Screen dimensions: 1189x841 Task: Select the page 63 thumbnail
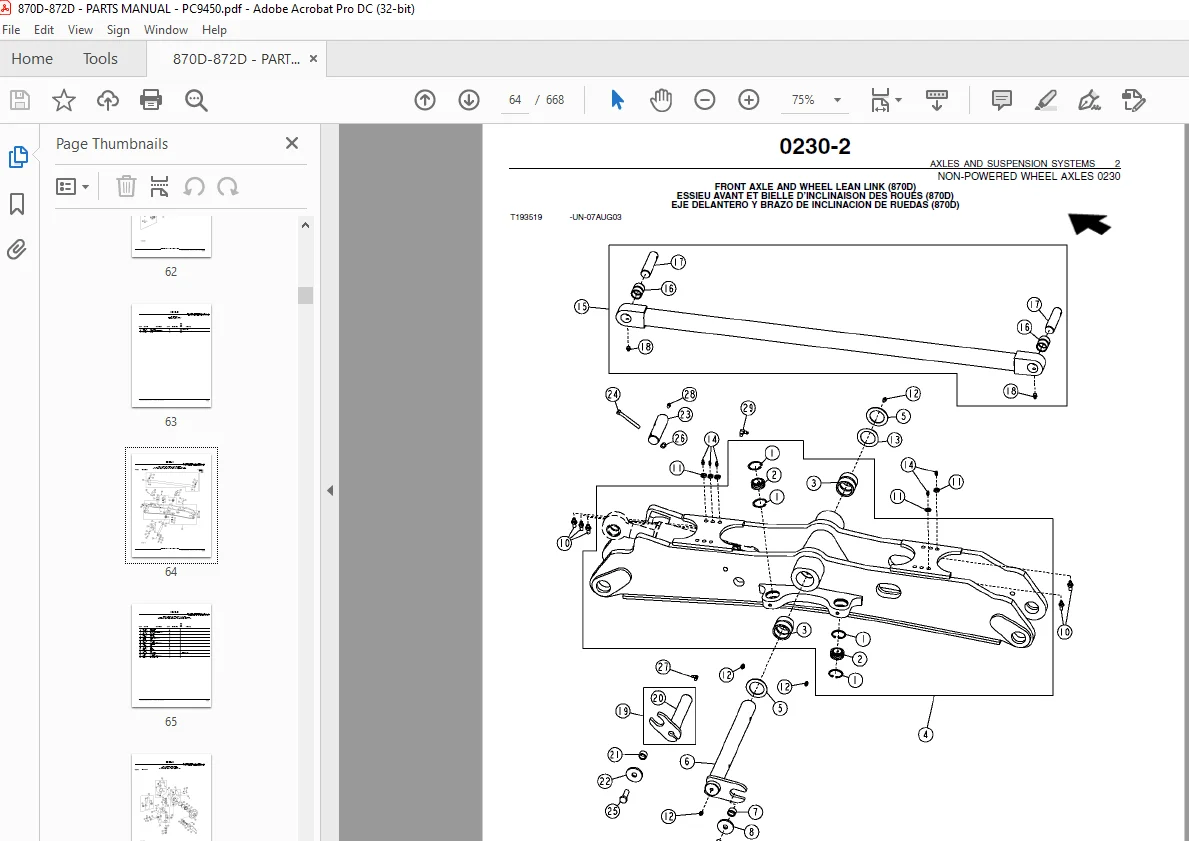pyautogui.click(x=171, y=356)
